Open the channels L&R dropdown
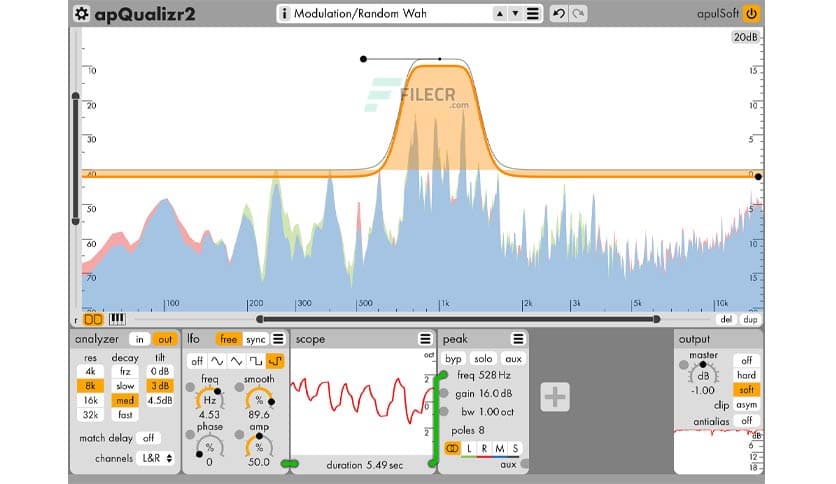The image size is (836, 484). point(156,458)
